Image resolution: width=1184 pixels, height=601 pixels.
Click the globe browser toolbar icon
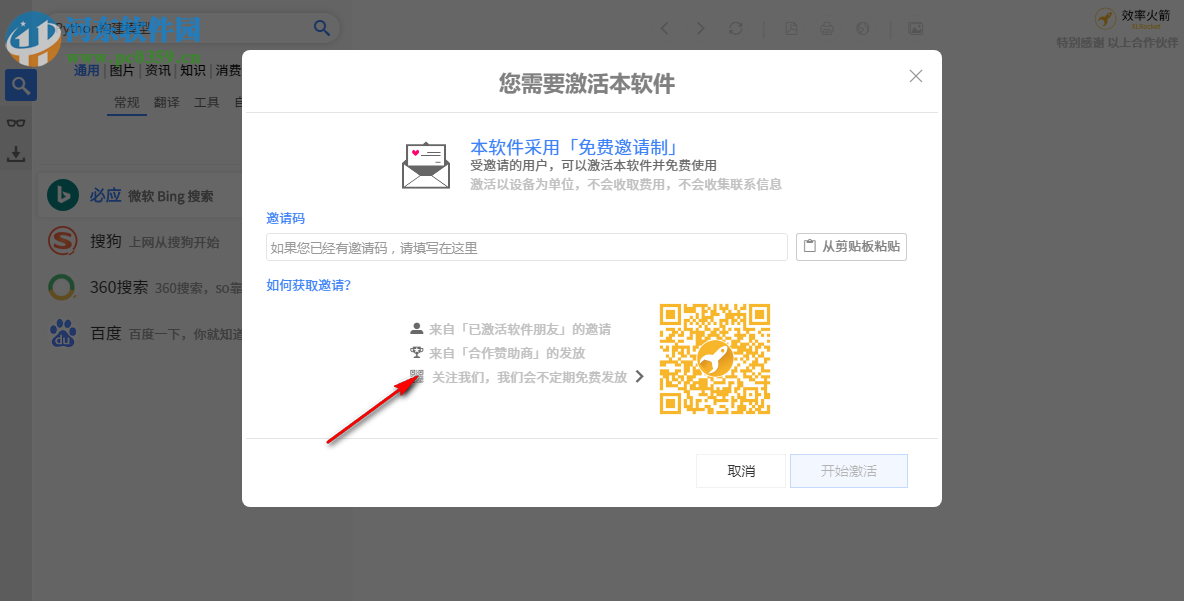[x=862, y=29]
